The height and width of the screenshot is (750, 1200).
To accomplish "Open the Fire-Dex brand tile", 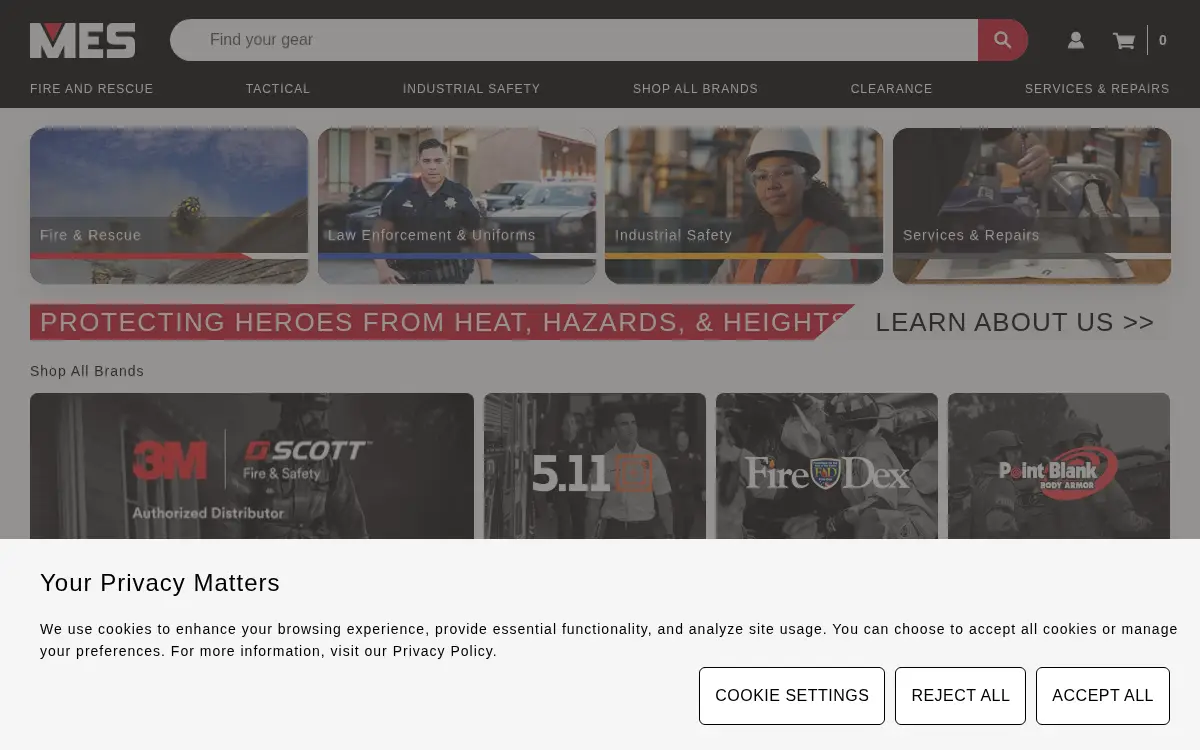I will coord(827,467).
